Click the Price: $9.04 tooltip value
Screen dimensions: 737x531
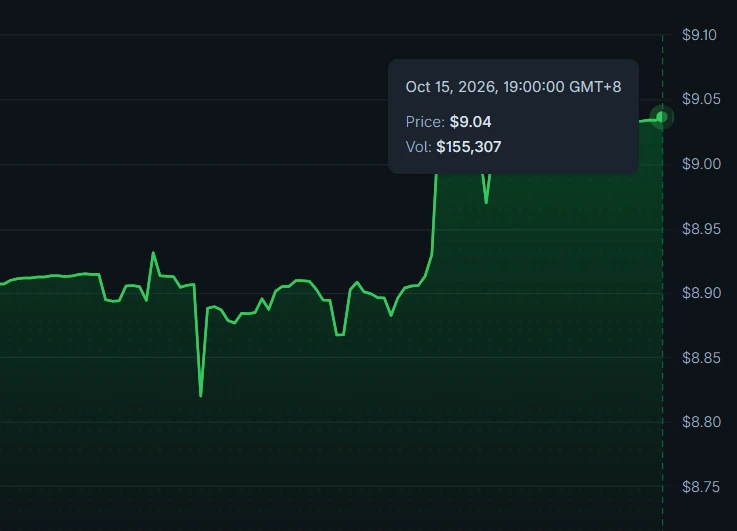tap(448, 122)
